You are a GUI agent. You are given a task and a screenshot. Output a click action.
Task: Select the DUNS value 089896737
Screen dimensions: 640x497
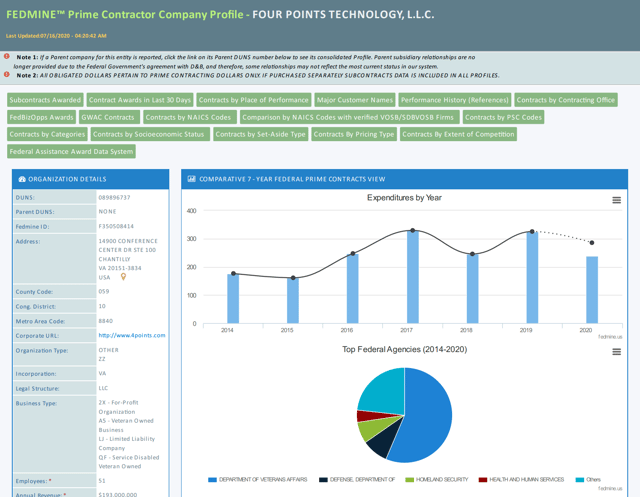point(114,197)
